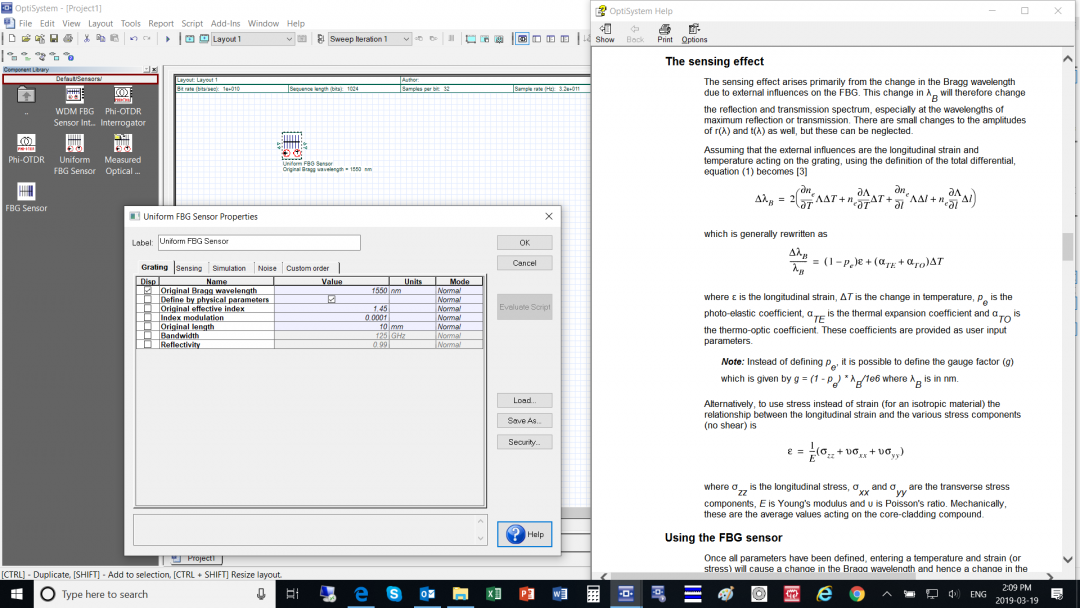Select the Measured Optical component icon
Screen dimensions: 1080x608
pos(121,143)
